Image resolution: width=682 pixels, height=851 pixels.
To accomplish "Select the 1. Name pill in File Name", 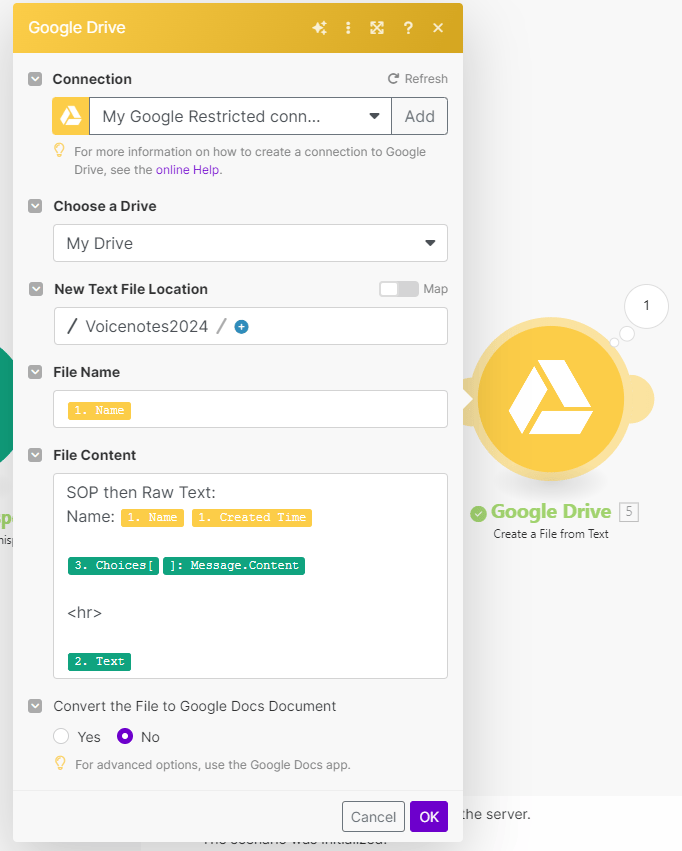I will pos(99,410).
